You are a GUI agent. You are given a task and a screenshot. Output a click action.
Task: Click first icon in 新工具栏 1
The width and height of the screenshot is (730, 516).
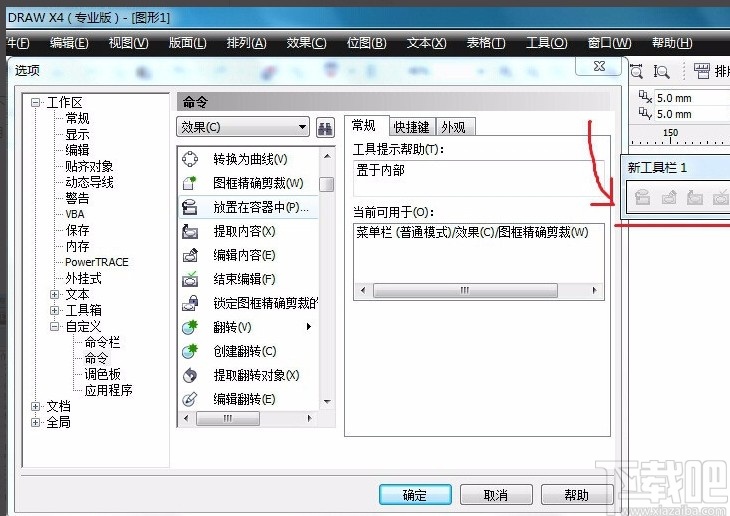tap(642, 197)
